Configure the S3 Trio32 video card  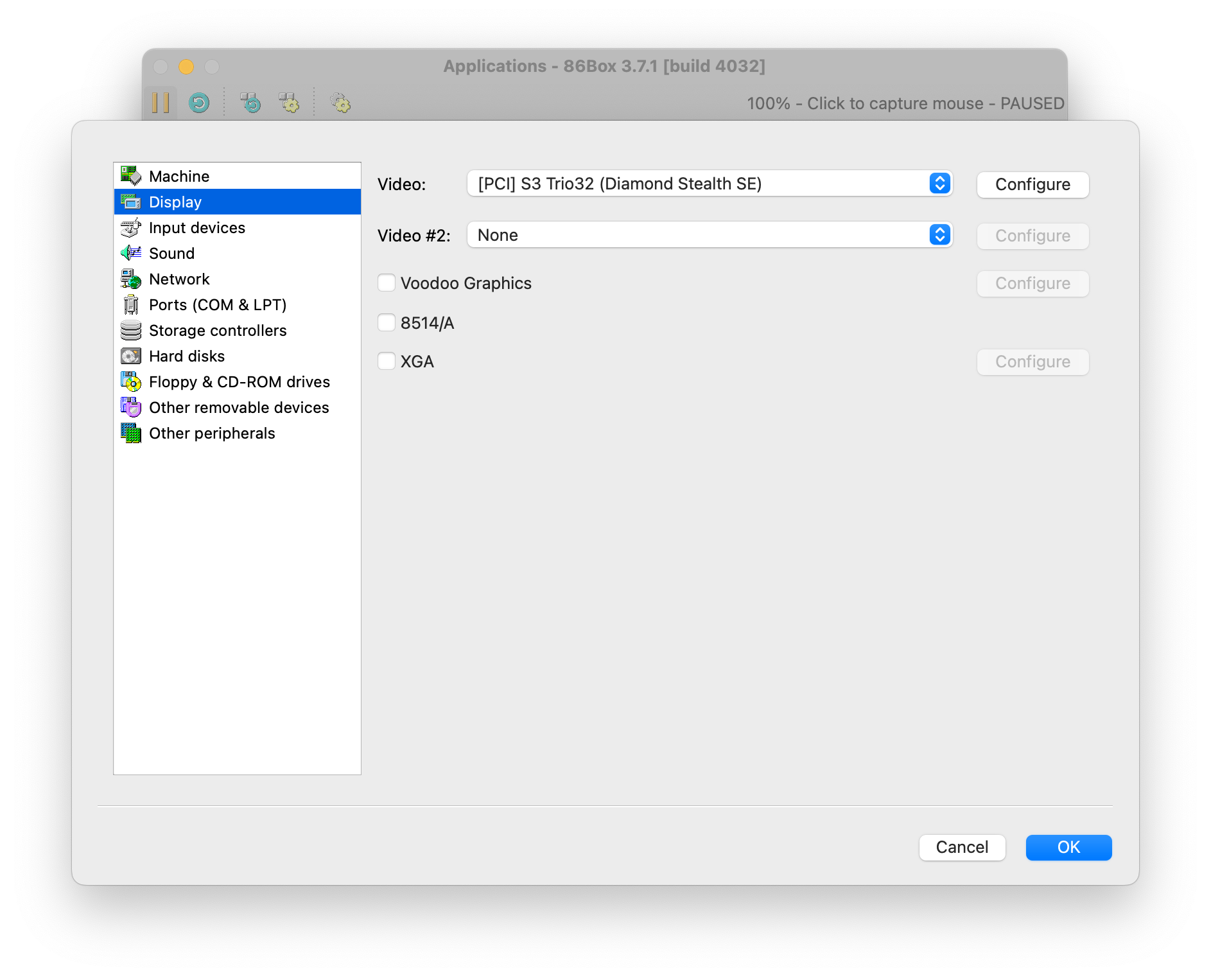[1032, 184]
